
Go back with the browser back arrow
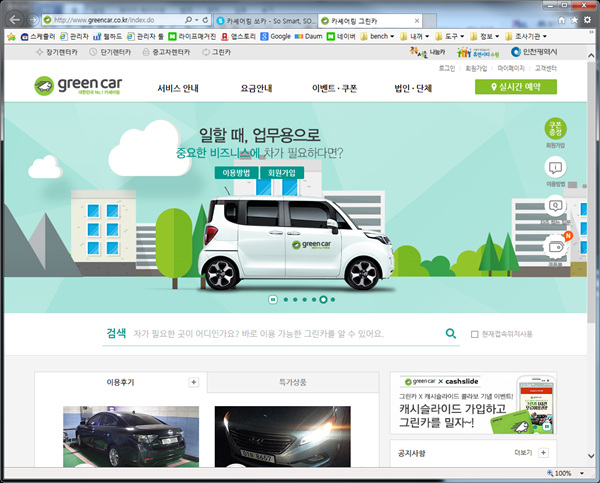[15, 20]
